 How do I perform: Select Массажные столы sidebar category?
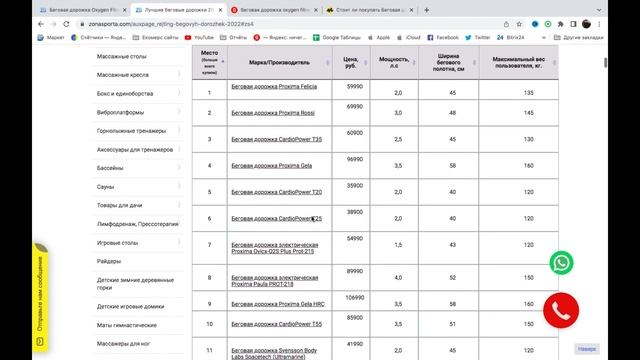(122, 56)
